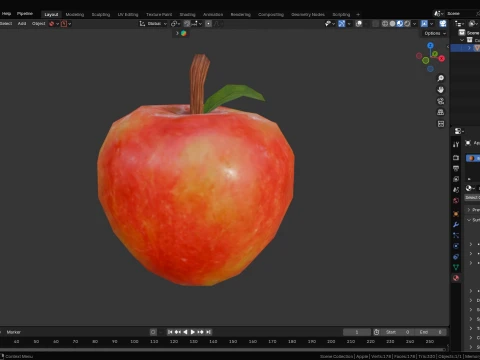Toggle camera view icon in viewport
The image size is (480, 360).
coord(441,101)
